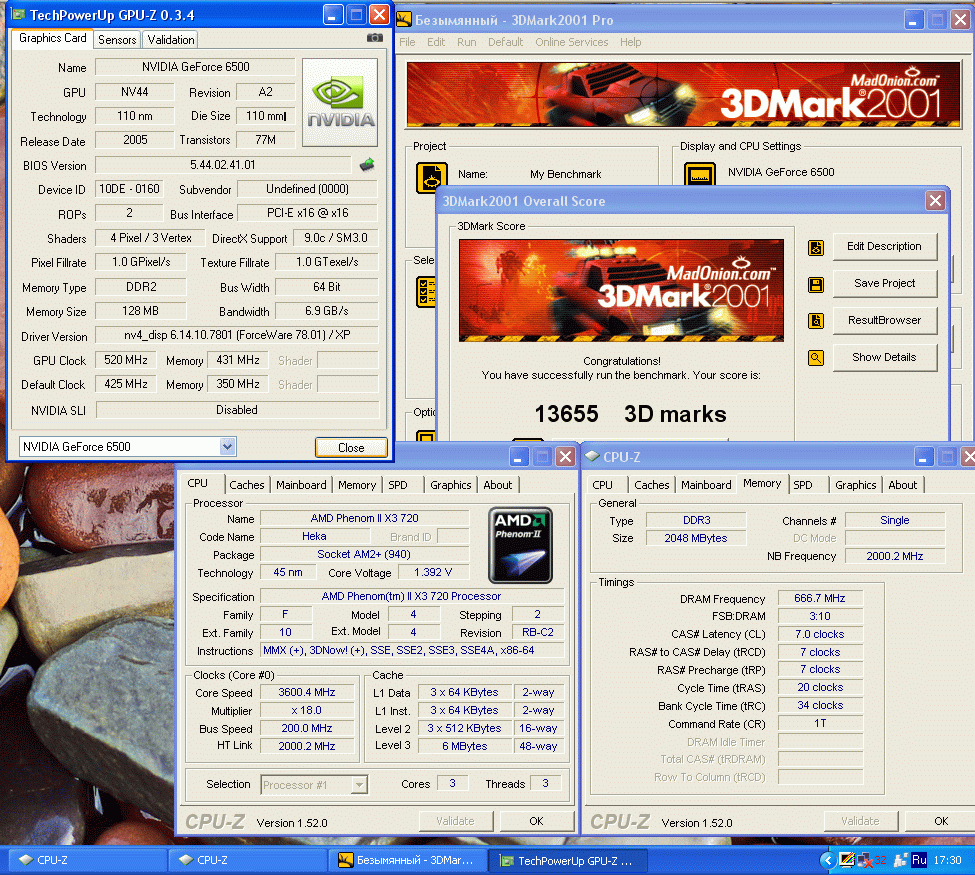
Task: Click the ResultBrowser button
Action: coord(884,320)
